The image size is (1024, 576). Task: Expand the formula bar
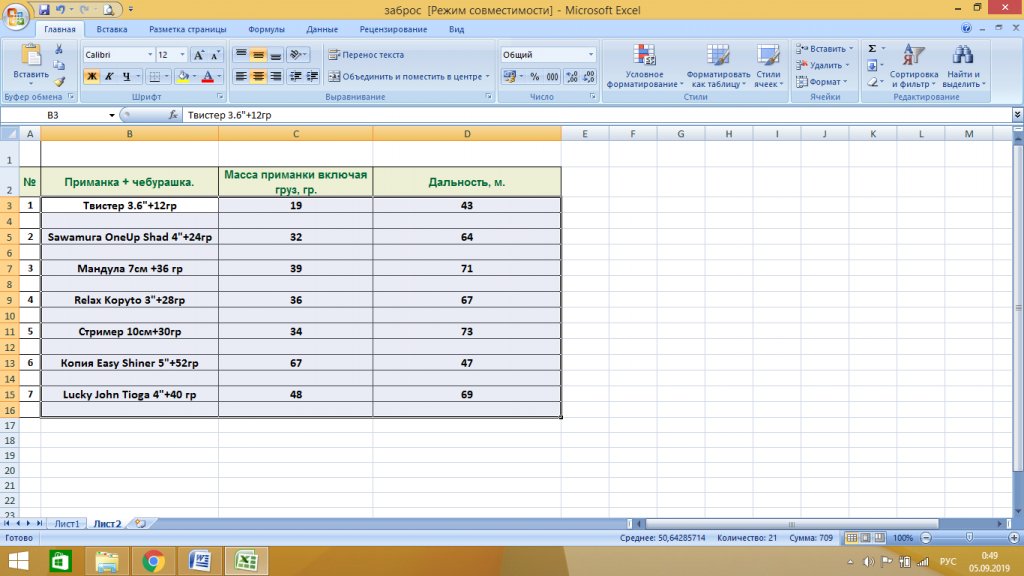[x=1017, y=115]
